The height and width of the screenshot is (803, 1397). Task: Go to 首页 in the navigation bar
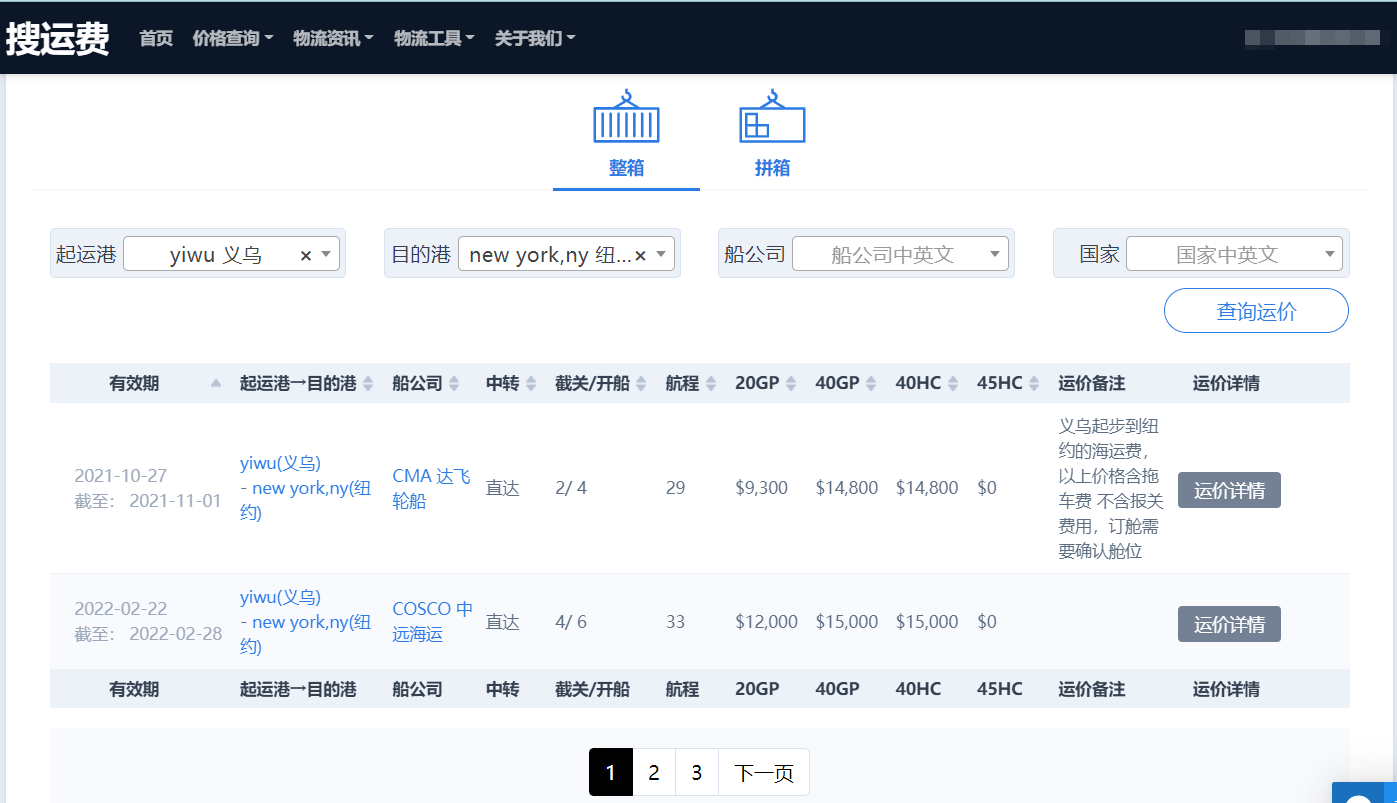[156, 38]
